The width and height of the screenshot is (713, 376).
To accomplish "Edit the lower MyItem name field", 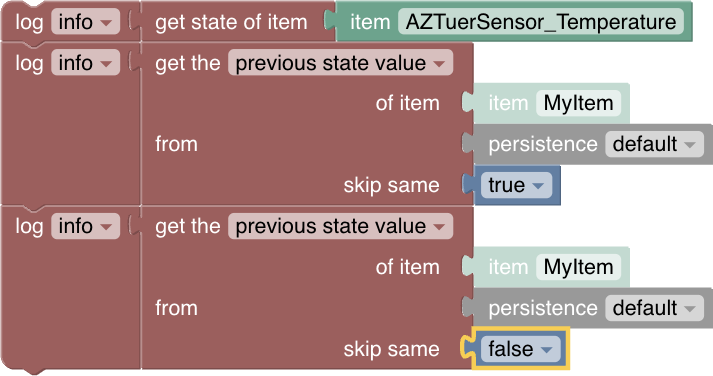I will pyautogui.click(x=578, y=267).
